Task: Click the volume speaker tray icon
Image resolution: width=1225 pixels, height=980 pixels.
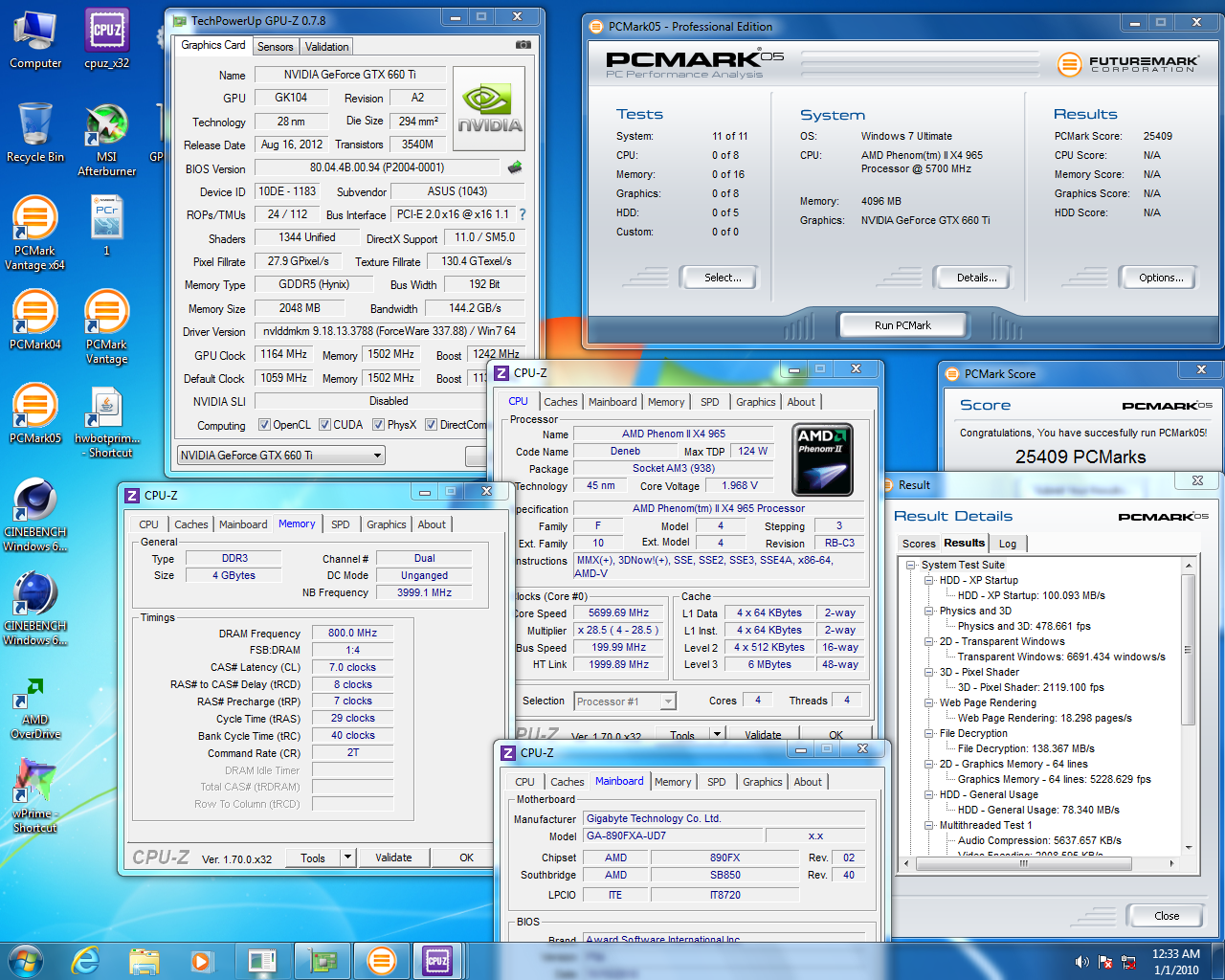Action: [1082, 962]
